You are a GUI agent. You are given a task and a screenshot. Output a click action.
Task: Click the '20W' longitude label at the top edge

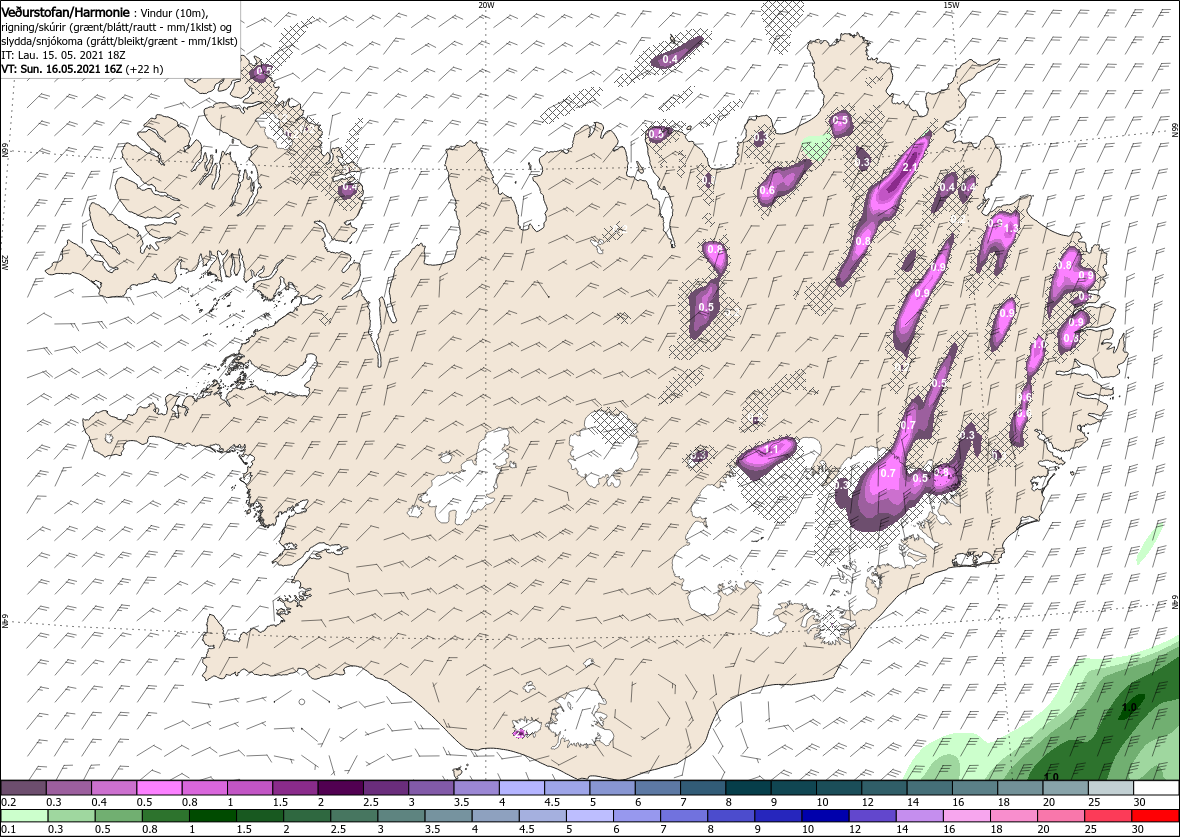click(x=487, y=5)
